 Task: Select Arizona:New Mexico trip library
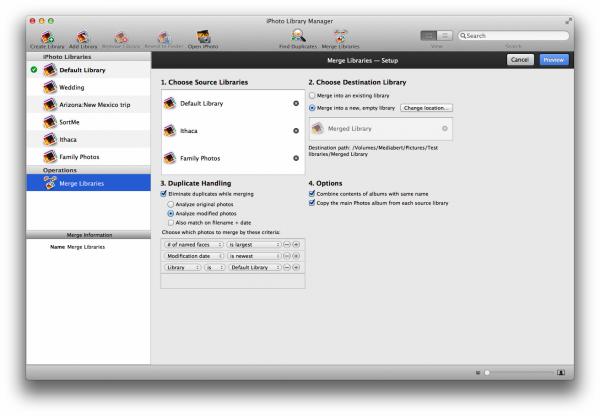point(88,104)
